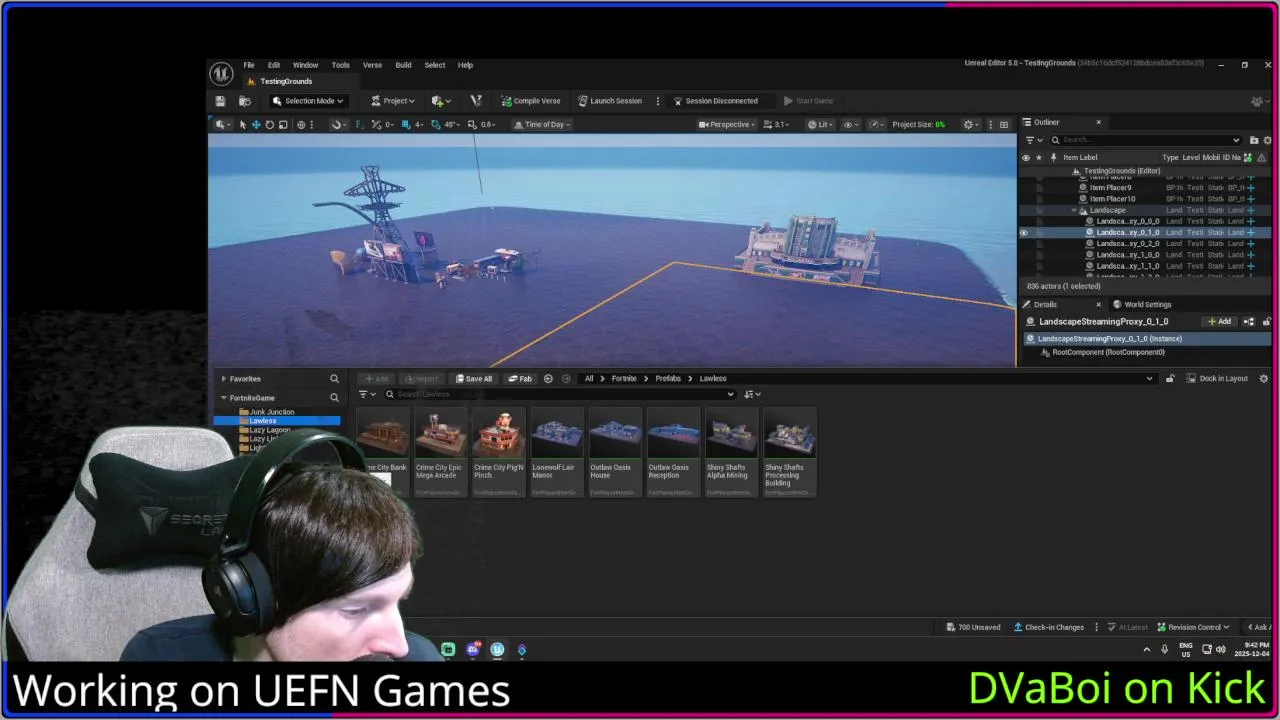Click the content browser history back arrow

[548, 379]
